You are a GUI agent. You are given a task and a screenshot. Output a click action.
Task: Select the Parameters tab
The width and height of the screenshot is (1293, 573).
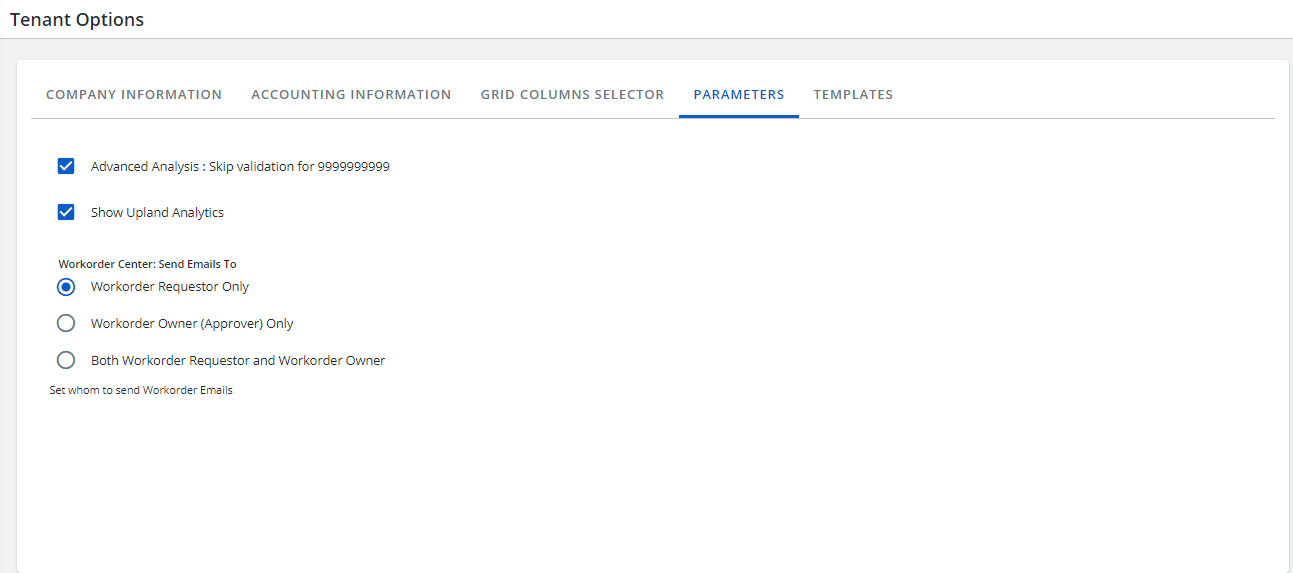click(x=739, y=95)
